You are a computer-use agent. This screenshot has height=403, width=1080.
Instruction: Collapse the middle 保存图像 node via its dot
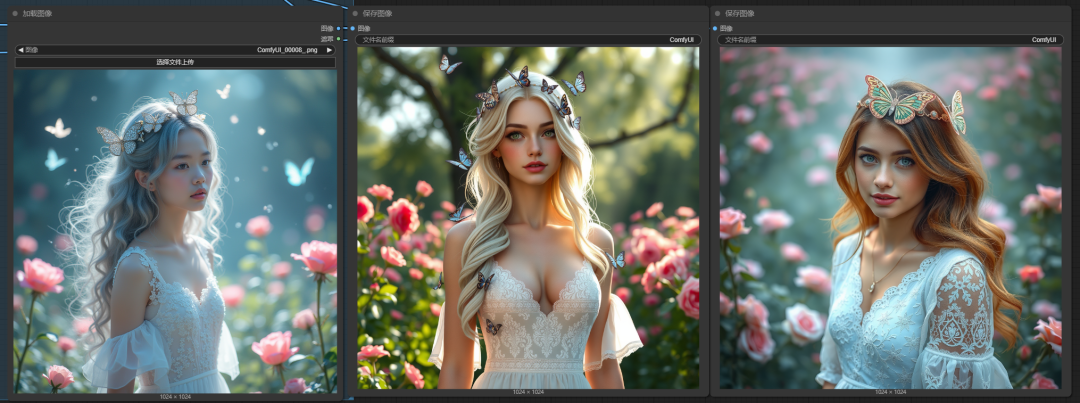click(x=355, y=13)
